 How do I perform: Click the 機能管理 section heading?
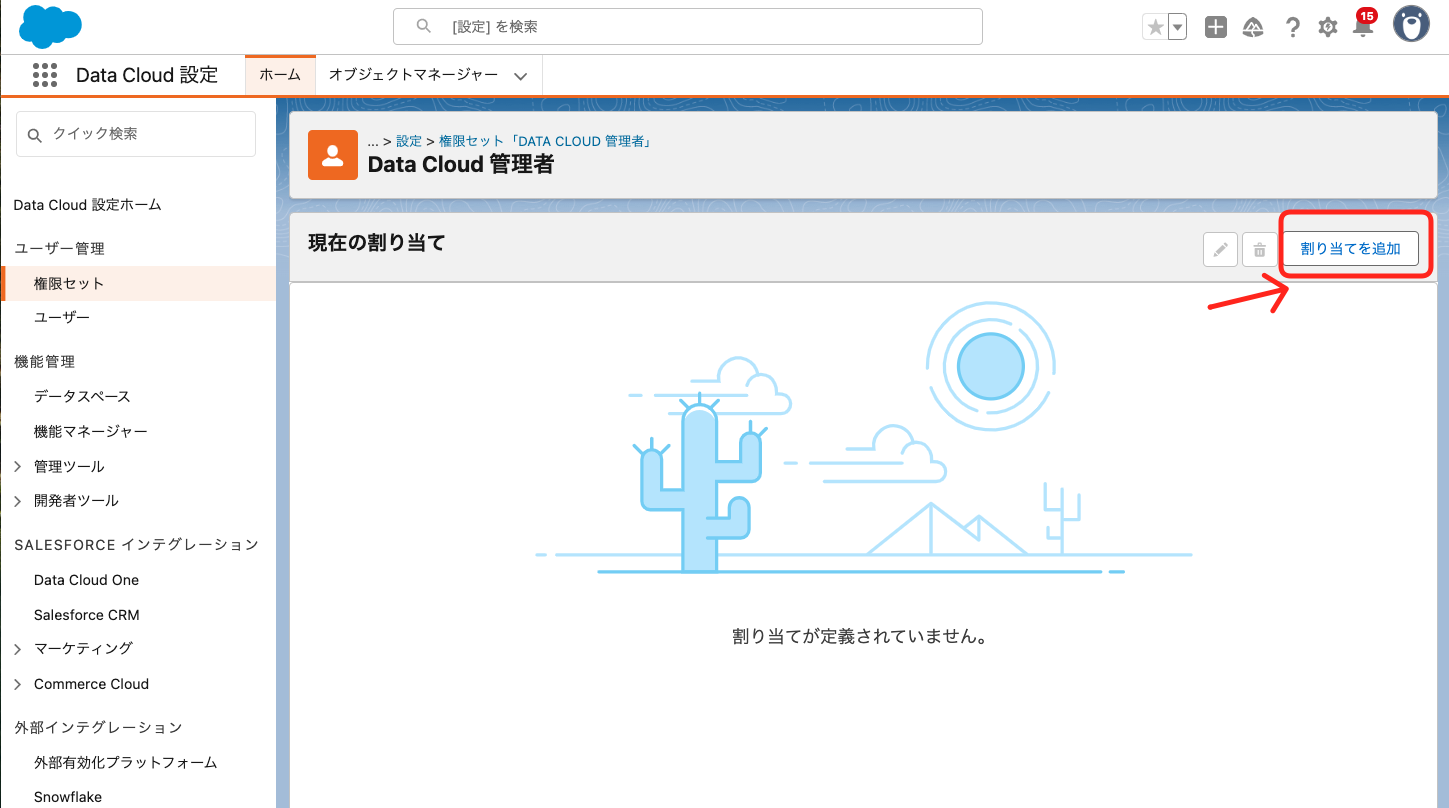pos(44,362)
